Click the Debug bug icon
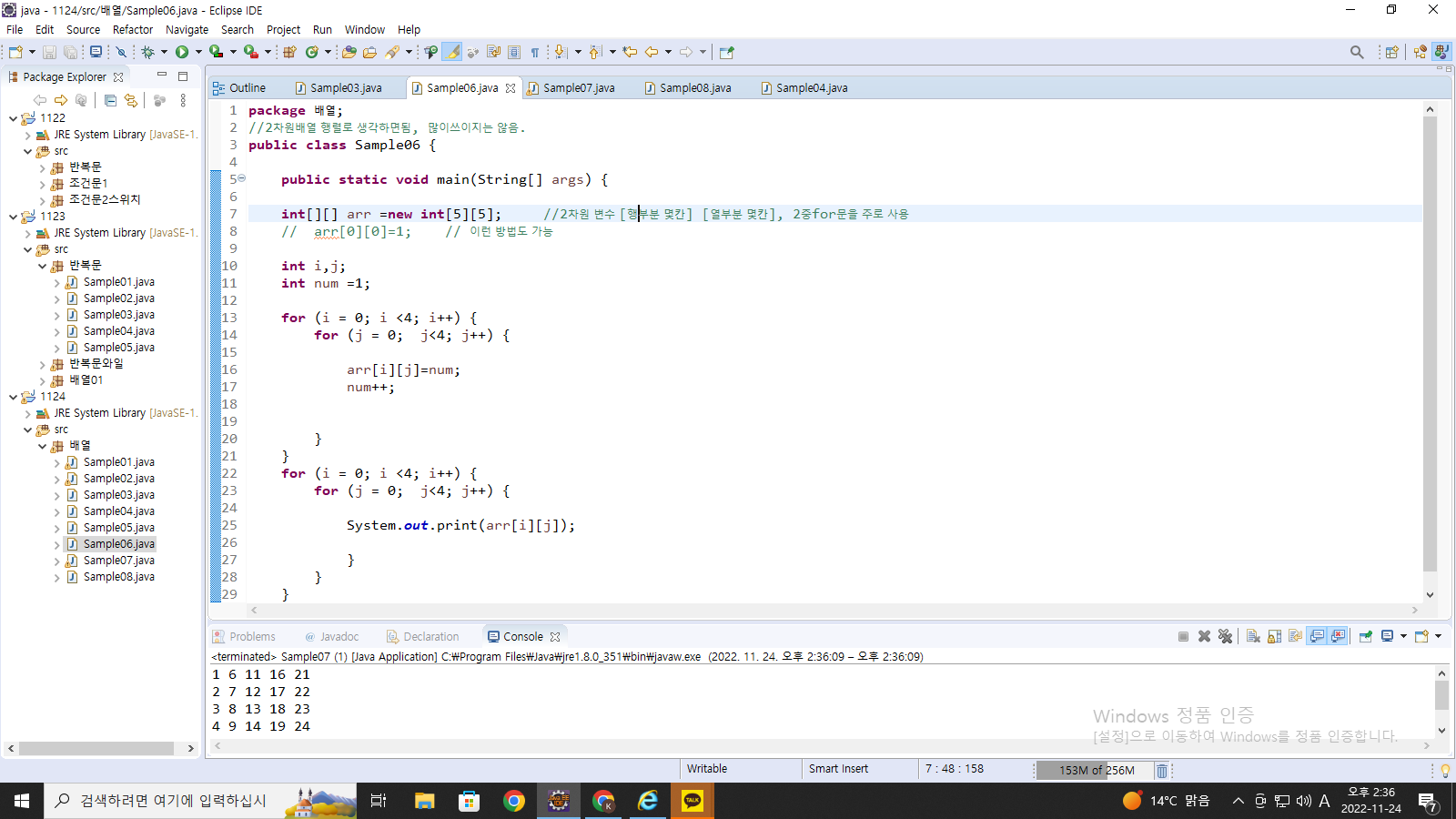 (x=147, y=52)
